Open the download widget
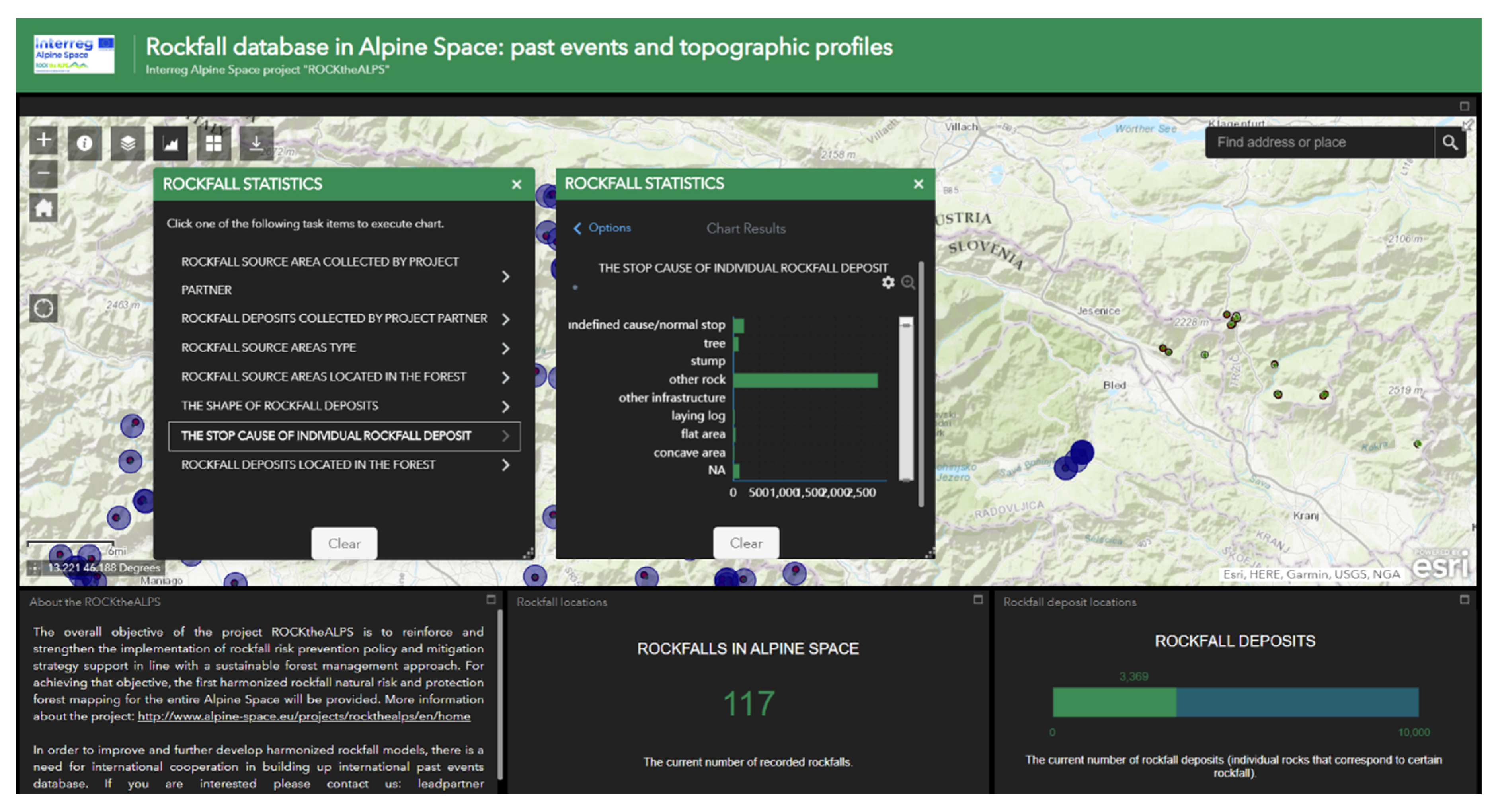1496x812 pixels. coord(256,143)
